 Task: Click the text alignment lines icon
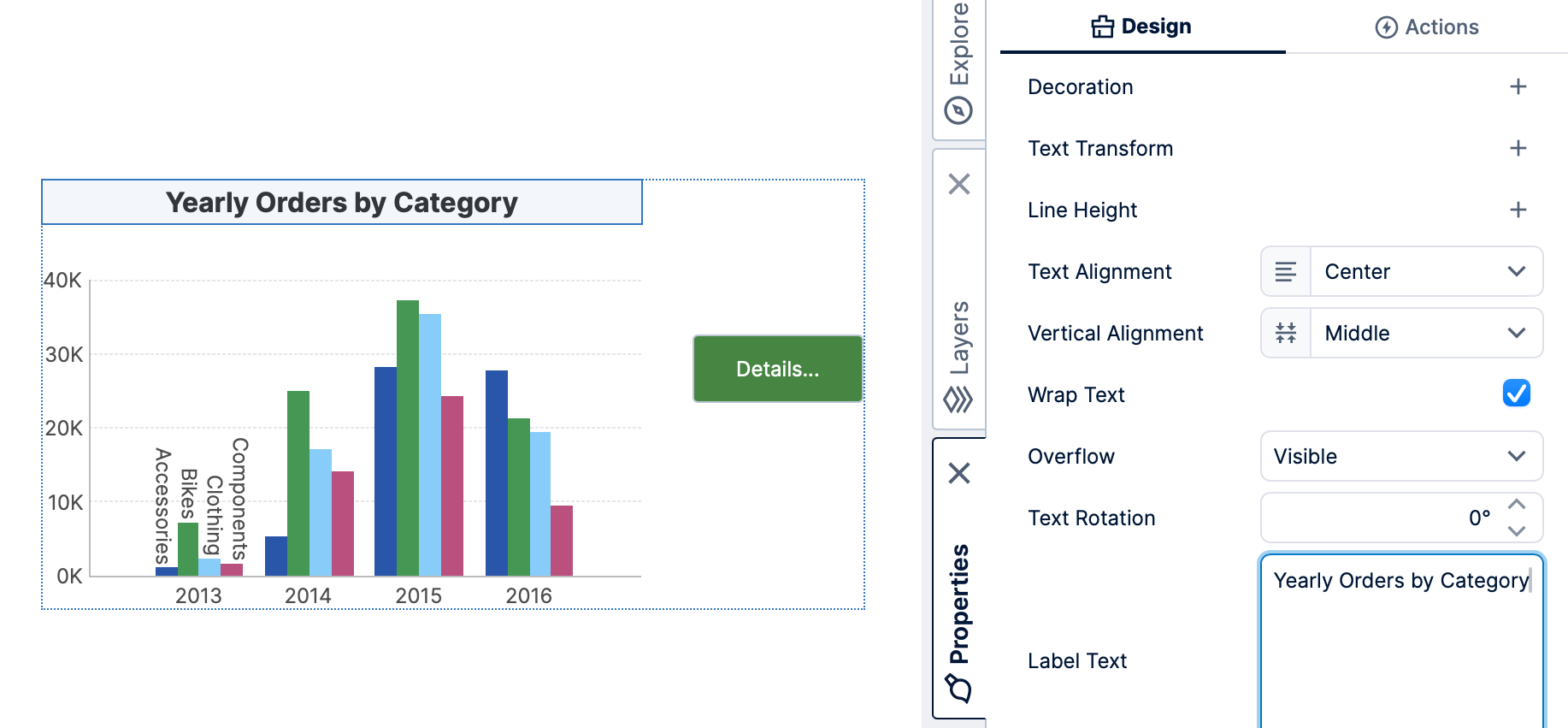point(1285,272)
